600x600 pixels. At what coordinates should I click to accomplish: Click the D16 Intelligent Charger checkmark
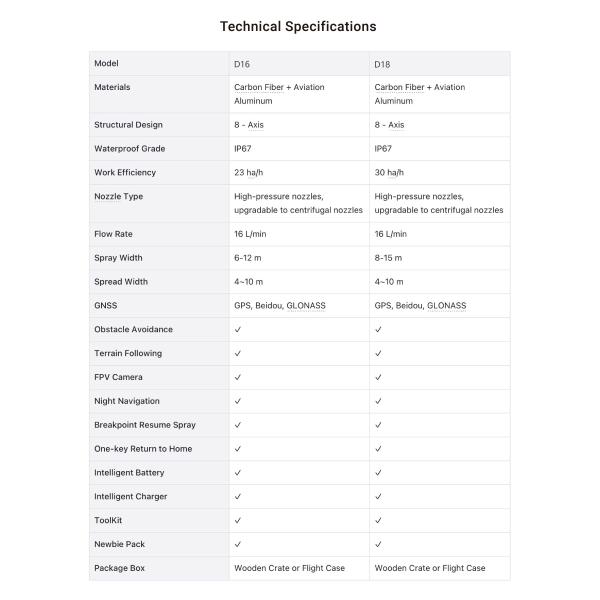click(238, 497)
